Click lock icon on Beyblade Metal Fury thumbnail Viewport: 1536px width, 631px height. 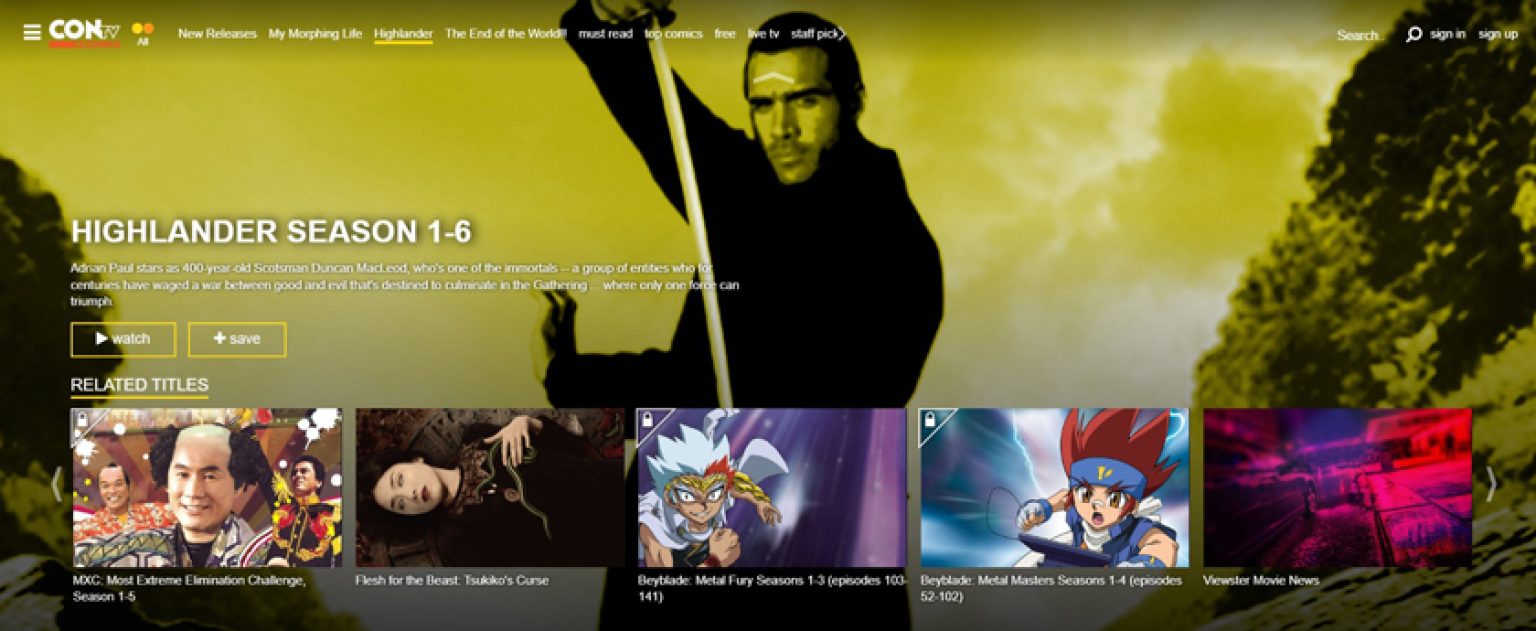pyautogui.click(x=648, y=420)
